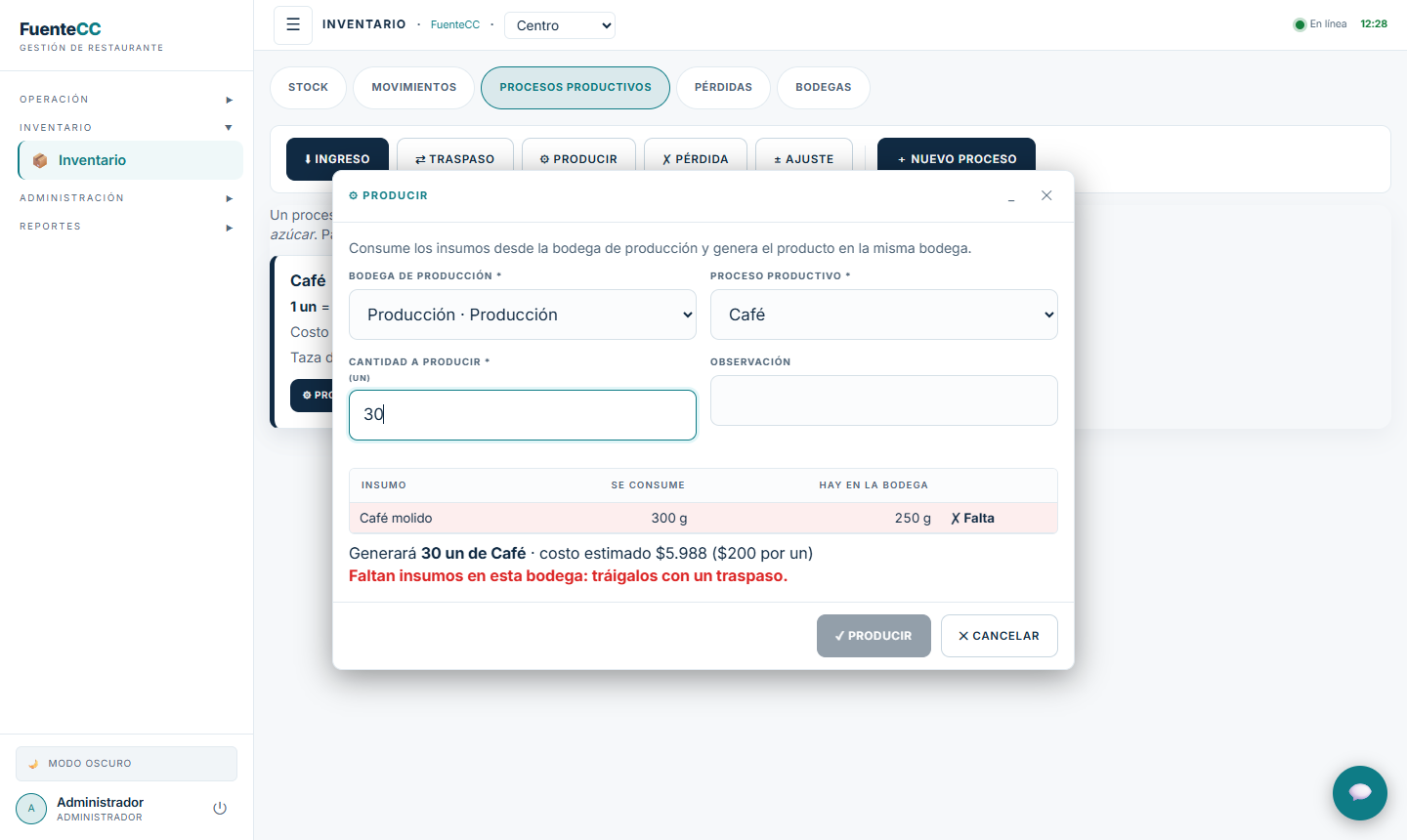Open the Bodega de Producción dropdown
This screenshot has height=840, width=1407.
tap(523, 315)
